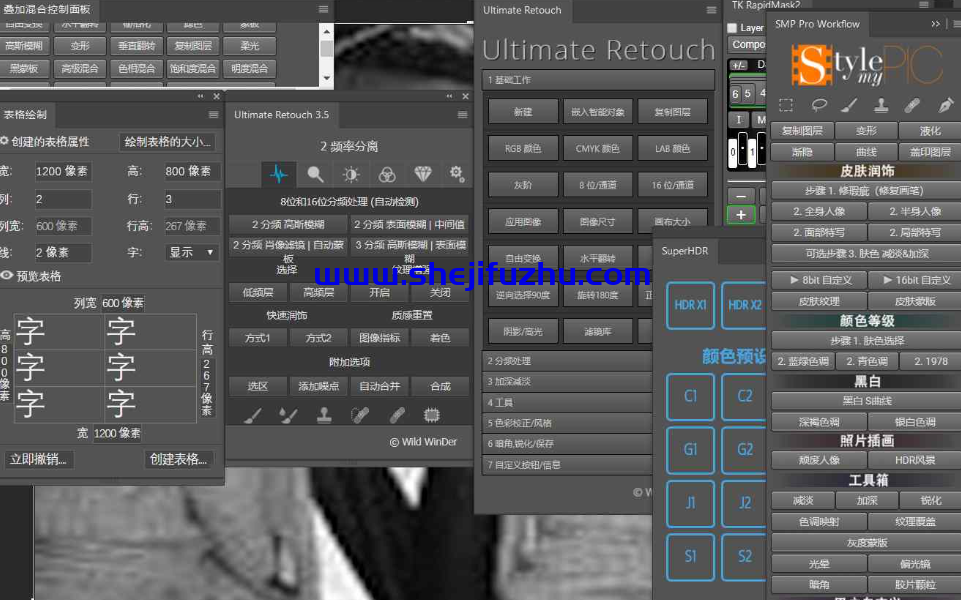961x600 pixels.
Task: Open the color circles tab icon
Action: click(x=387, y=175)
